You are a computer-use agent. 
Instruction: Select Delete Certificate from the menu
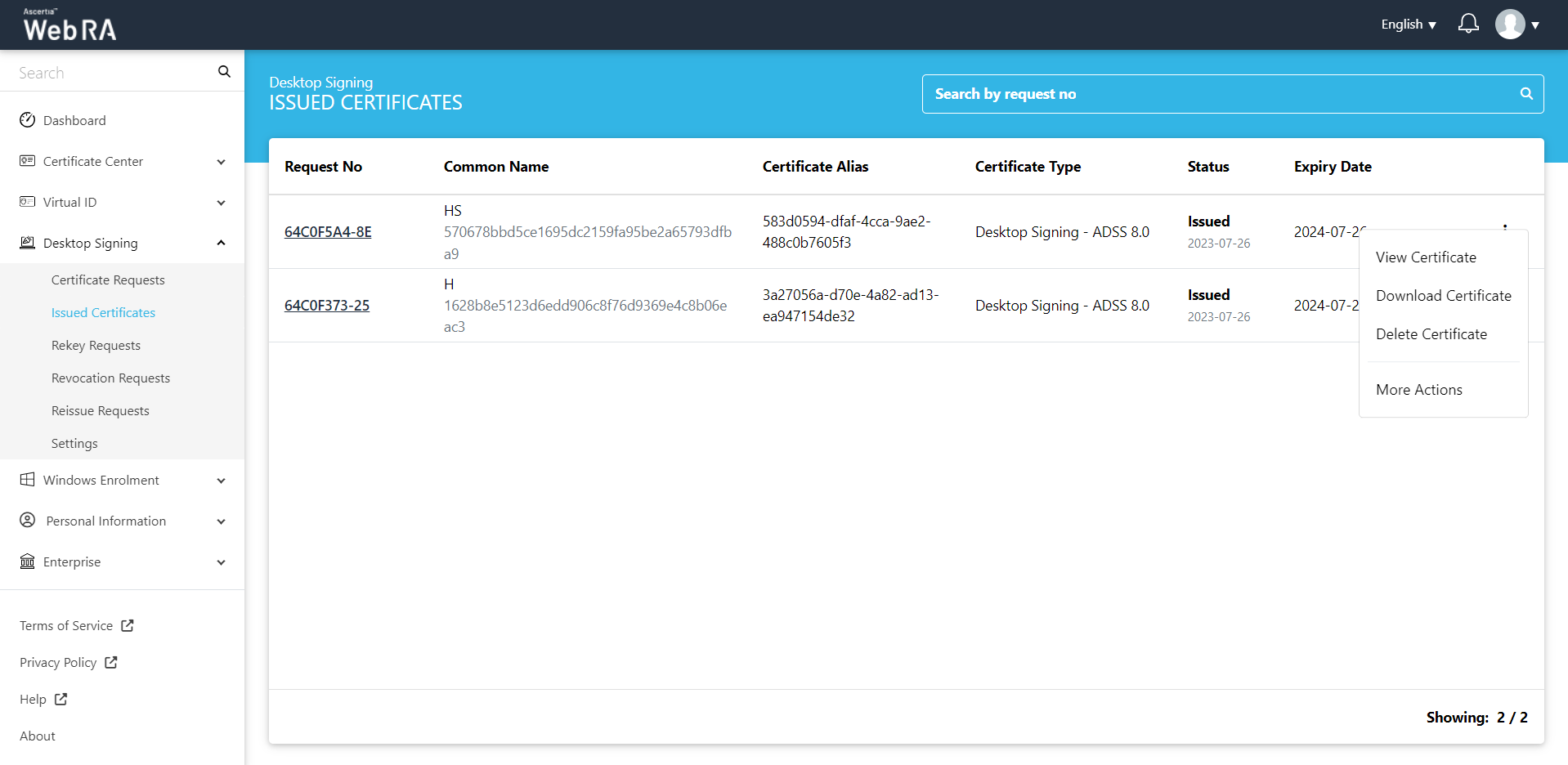[1431, 334]
